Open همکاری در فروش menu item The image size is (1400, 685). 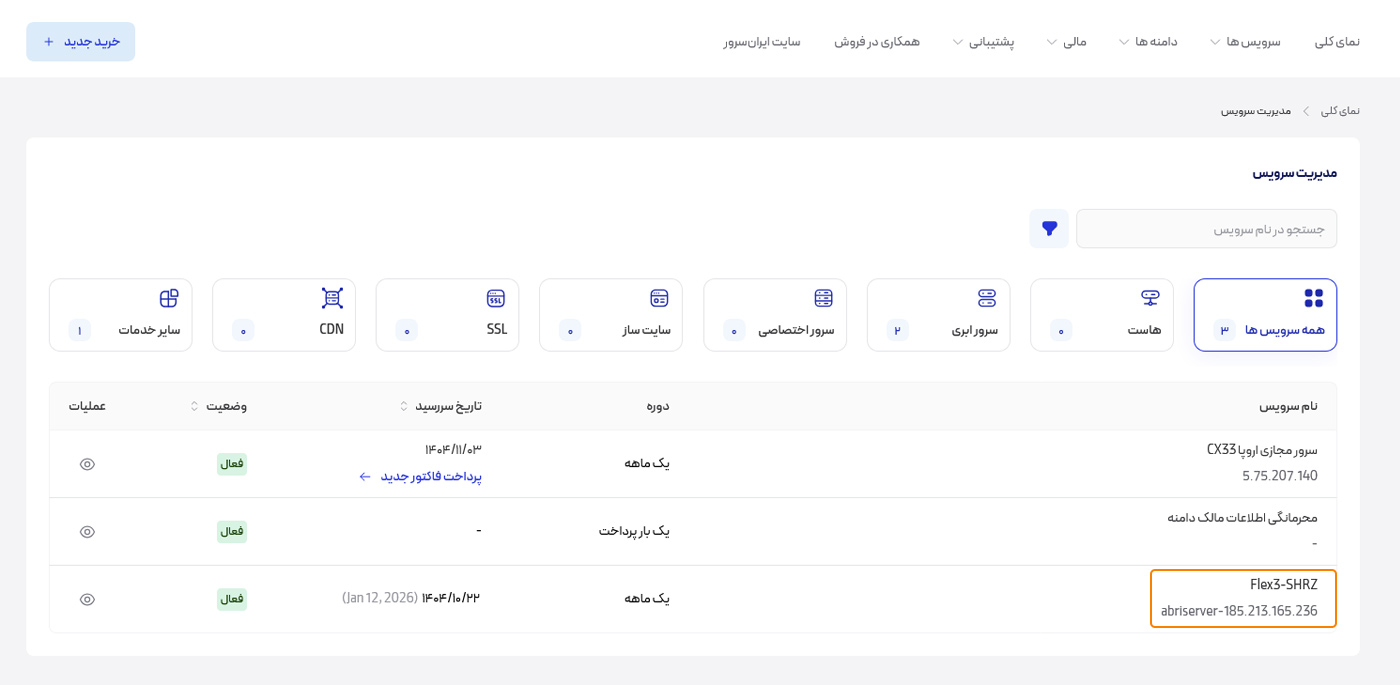(x=876, y=42)
